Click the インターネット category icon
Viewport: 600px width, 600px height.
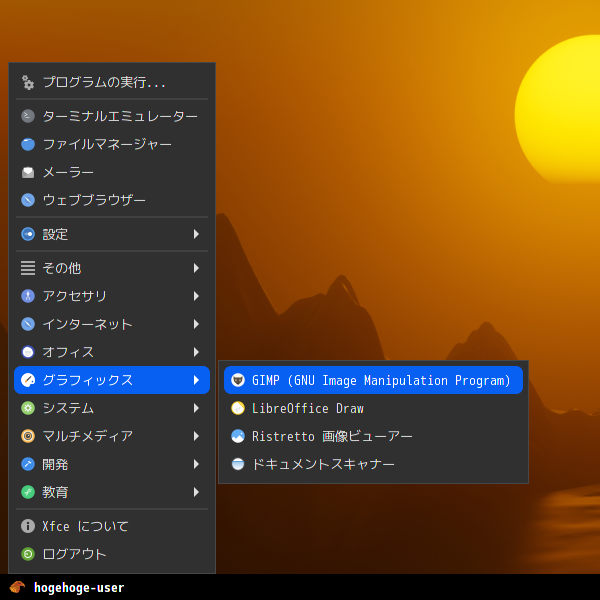(28, 324)
